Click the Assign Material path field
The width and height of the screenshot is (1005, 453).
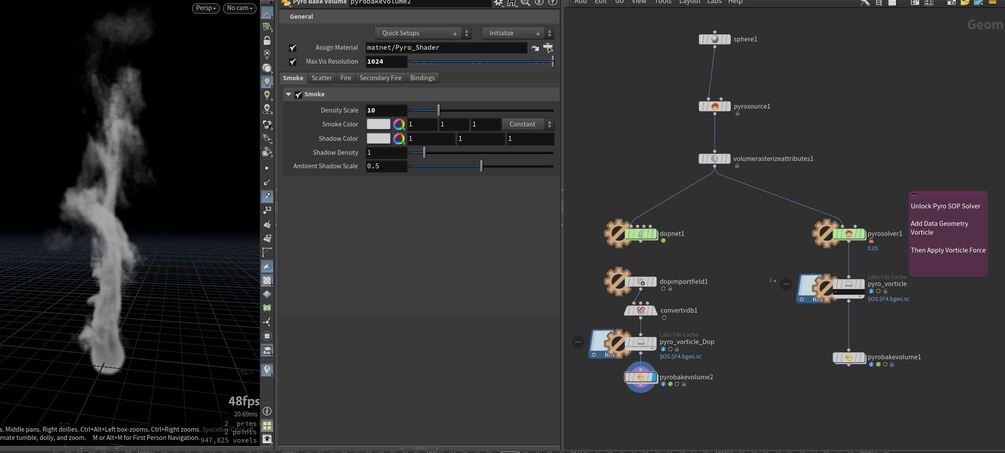click(x=446, y=48)
